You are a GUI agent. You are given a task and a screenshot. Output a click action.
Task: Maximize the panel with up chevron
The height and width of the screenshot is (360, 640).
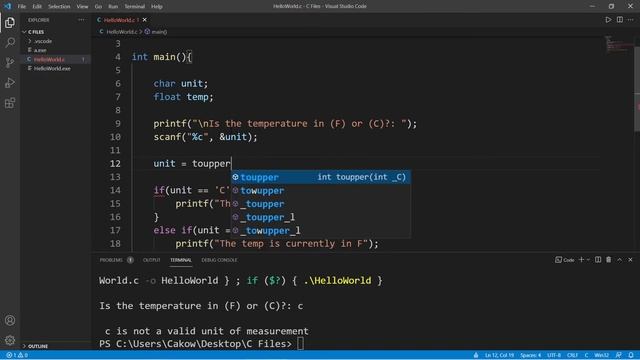[x=620, y=260]
